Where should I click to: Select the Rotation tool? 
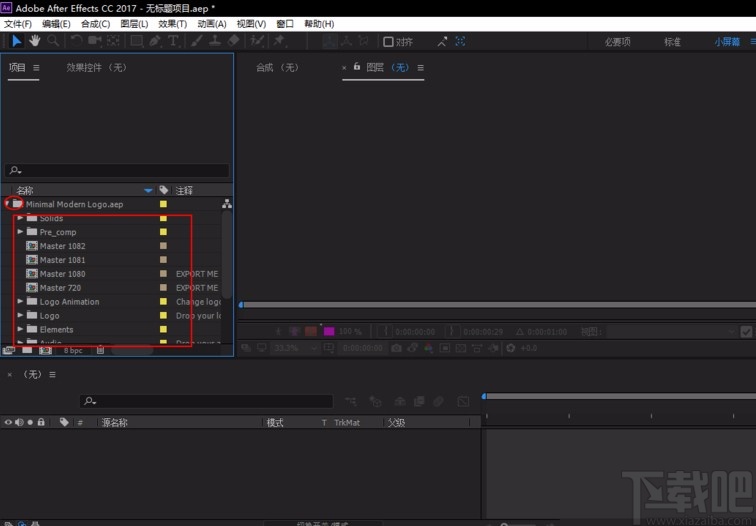76,41
